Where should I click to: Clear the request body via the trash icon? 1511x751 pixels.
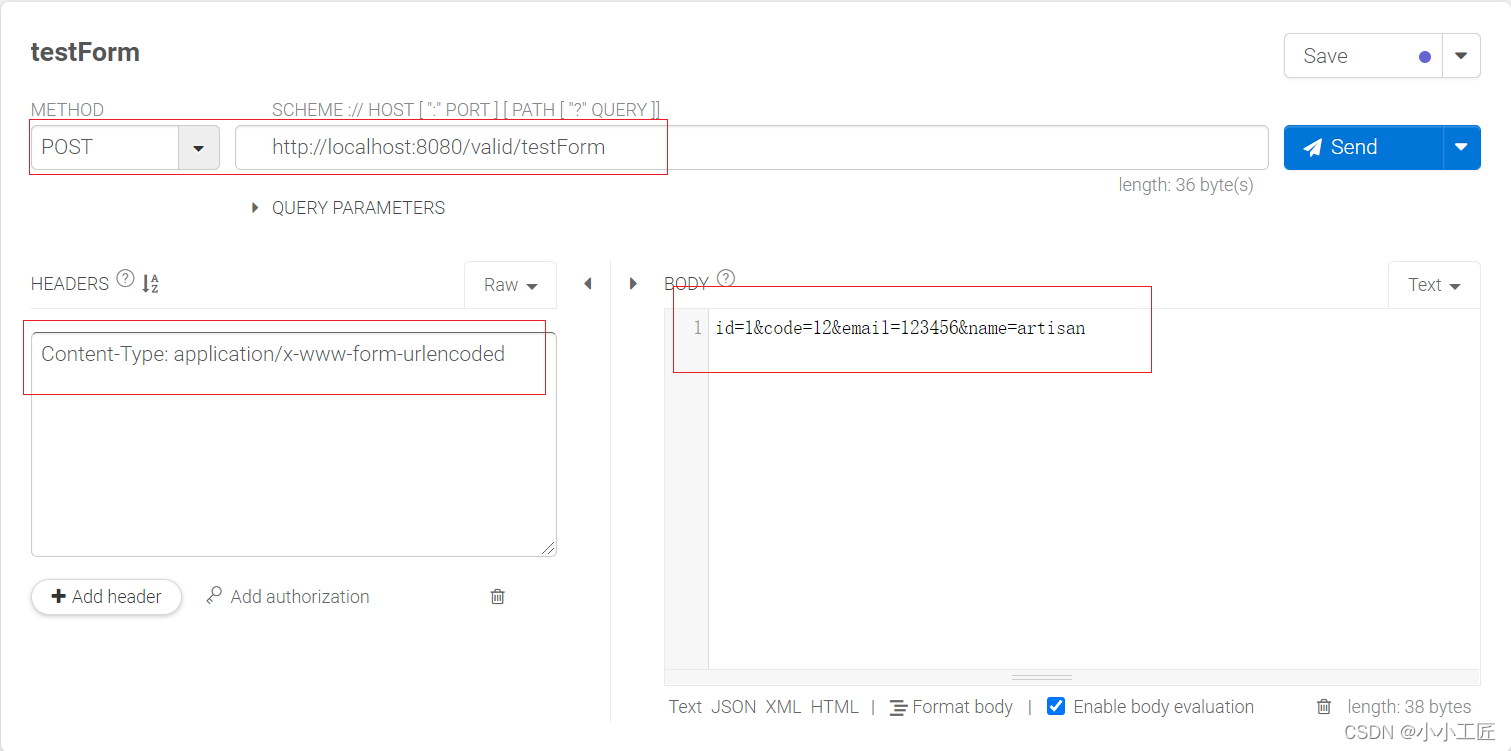tap(1323, 706)
